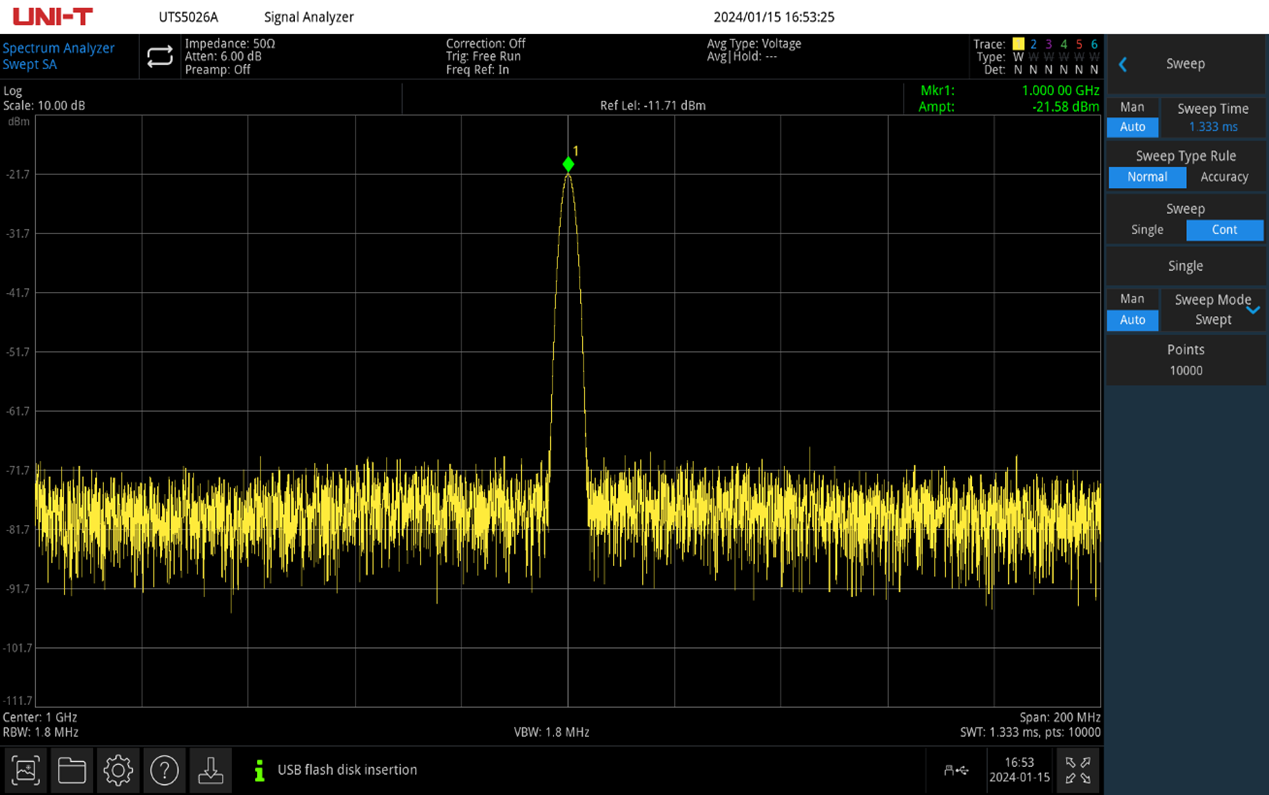Select trace 2 in trace header
This screenshot has height=795, width=1269.
coord(1033,44)
